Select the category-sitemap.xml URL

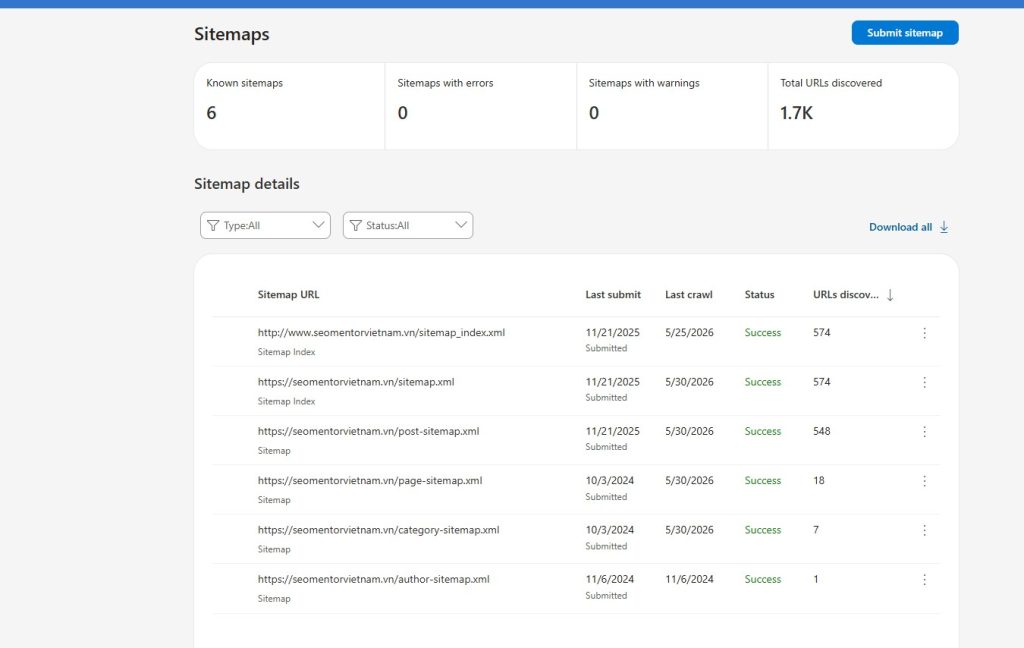pyautogui.click(x=378, y=530)
